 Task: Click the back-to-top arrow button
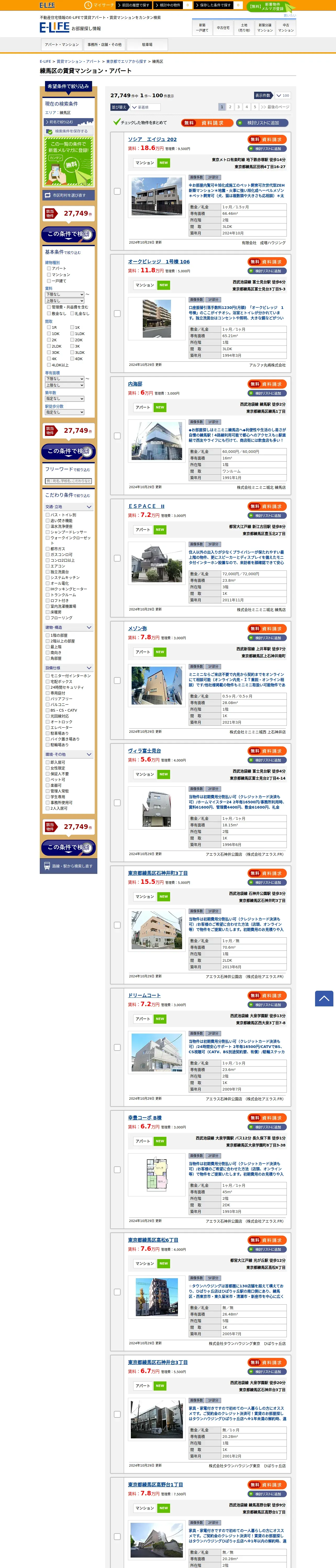click(x=324, y=998)
